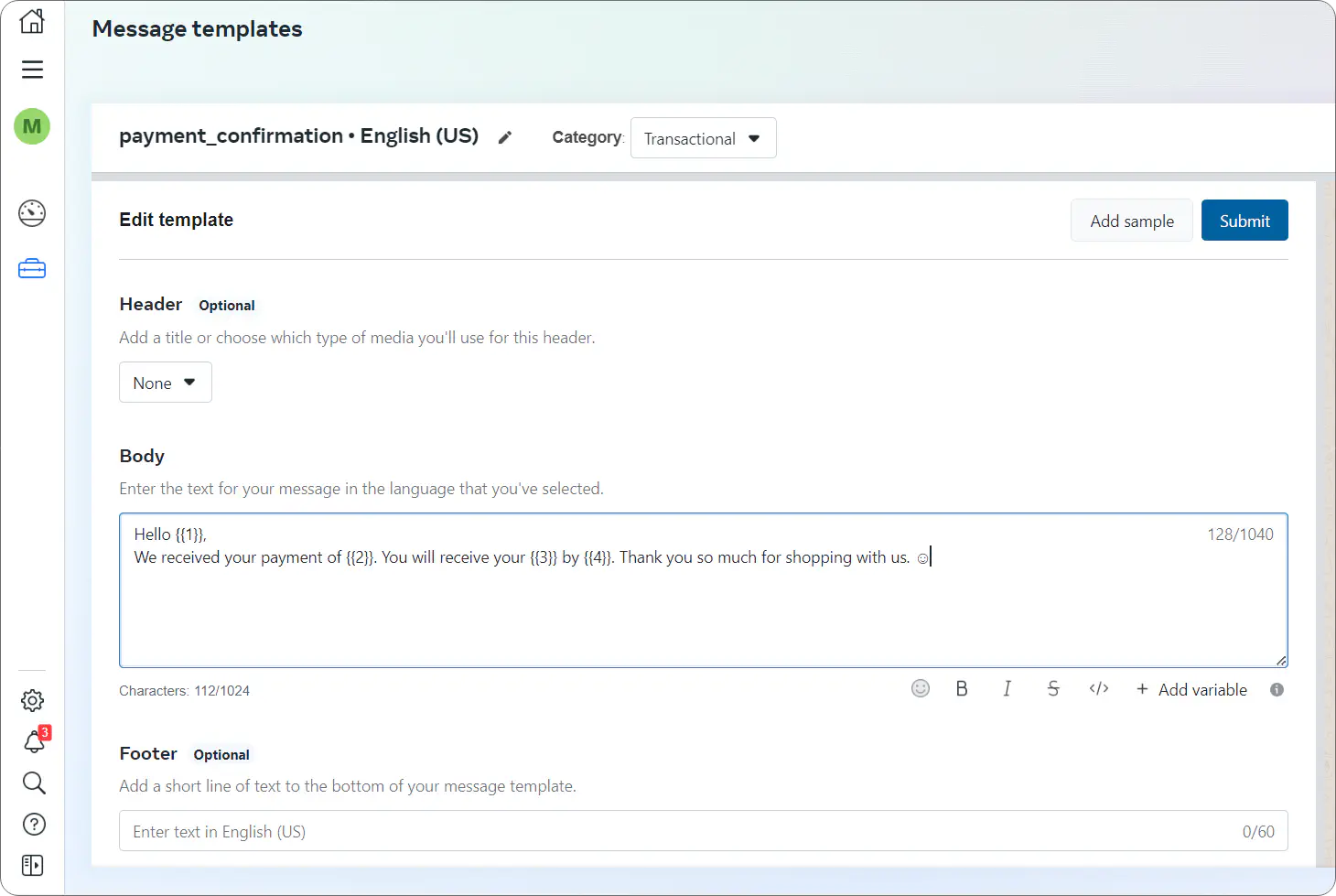Click the Footer text input field
Viewport: 1336px width, 896px height.
[703, 831]
